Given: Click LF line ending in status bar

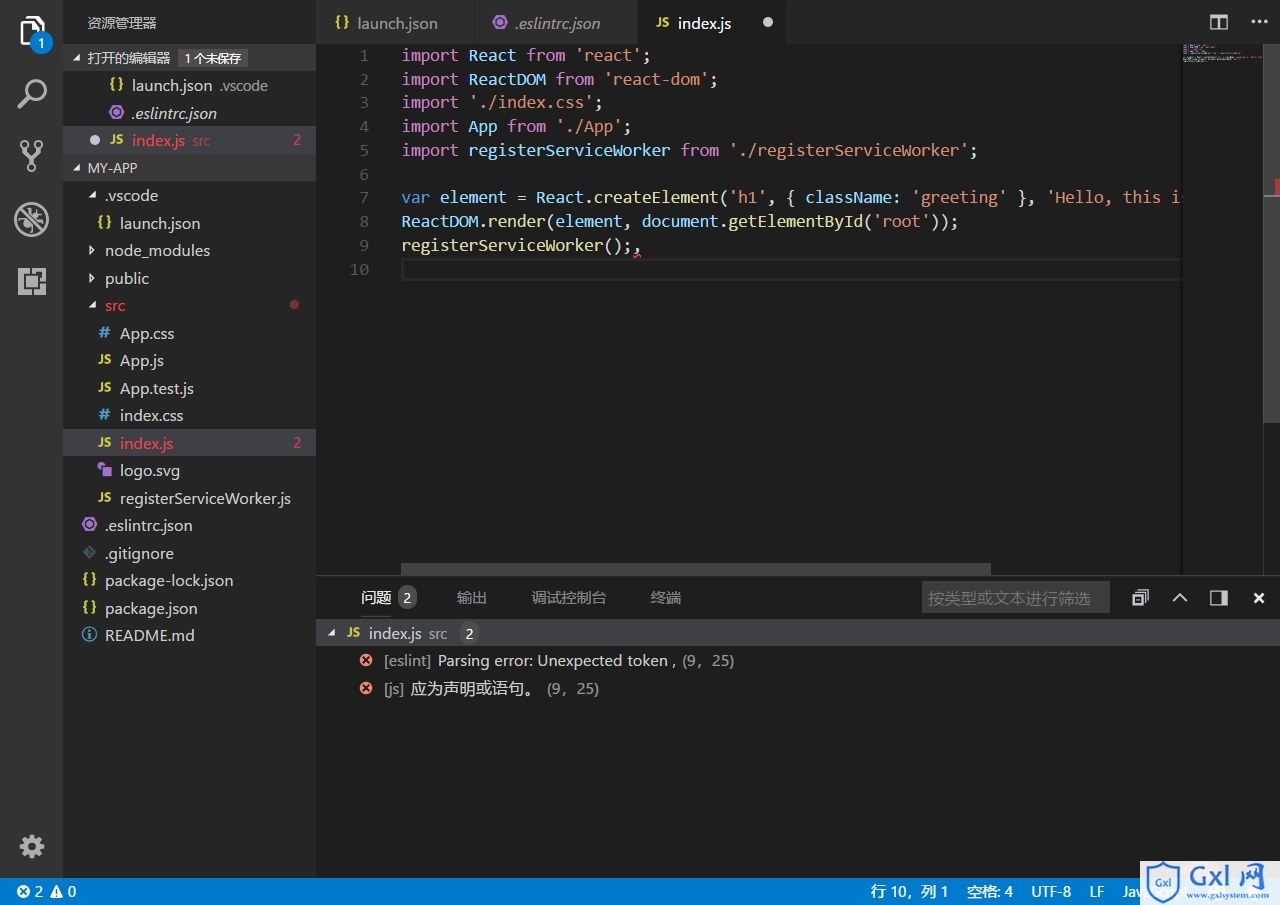Looking at the screenshot, I should [1096, 892].
